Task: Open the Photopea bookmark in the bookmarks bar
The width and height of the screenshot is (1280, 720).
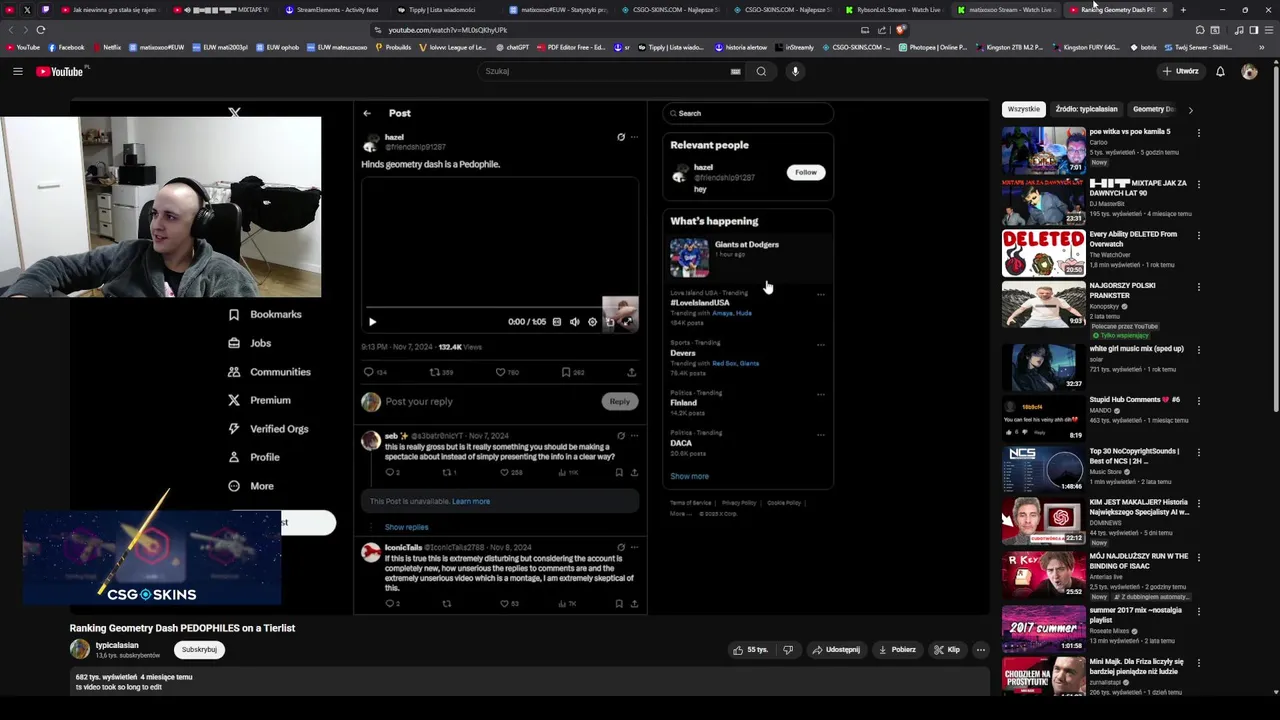Action: (933, 47)
